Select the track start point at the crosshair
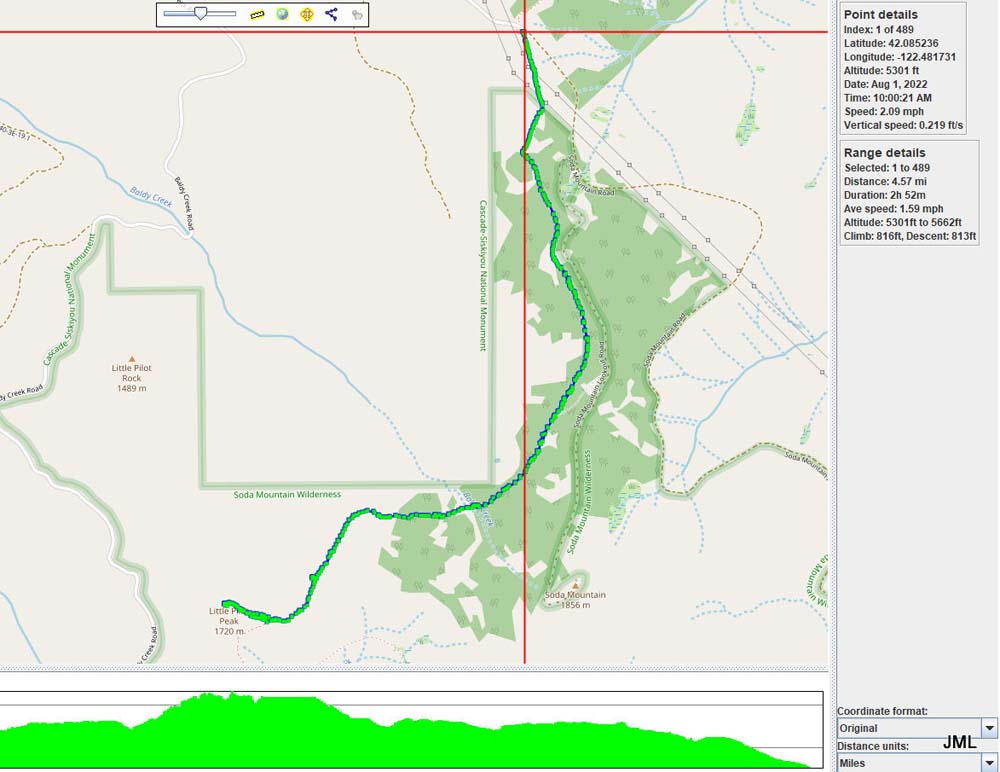 524,33
